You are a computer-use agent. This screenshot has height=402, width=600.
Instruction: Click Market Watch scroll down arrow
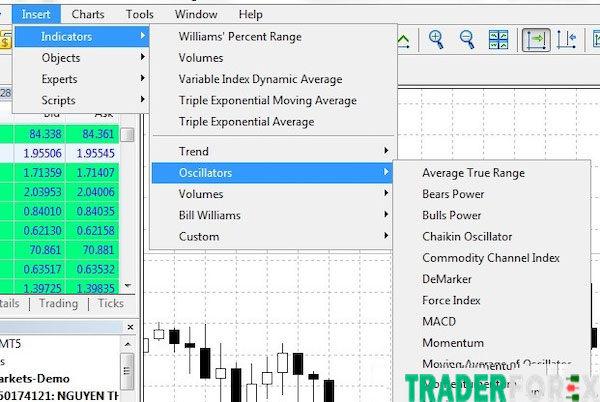tap(128, 285)
